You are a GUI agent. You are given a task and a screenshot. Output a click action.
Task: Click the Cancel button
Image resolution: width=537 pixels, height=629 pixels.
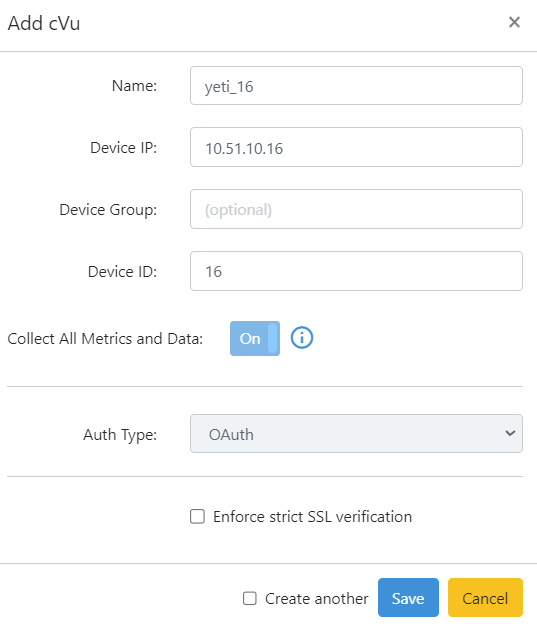[x=485, y=598]
